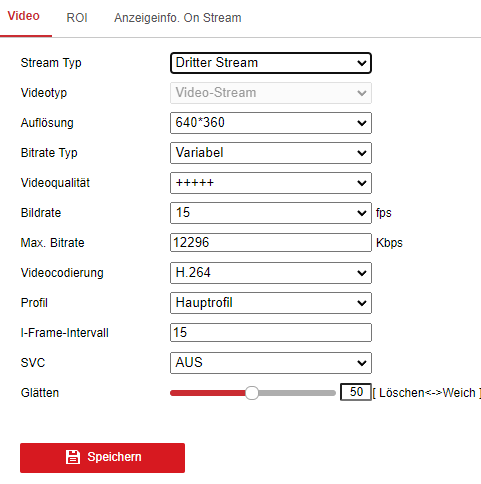Screen dimensions: 481x484
Task: Open the Videoqualität dropdown
Action: coord(271,183)
